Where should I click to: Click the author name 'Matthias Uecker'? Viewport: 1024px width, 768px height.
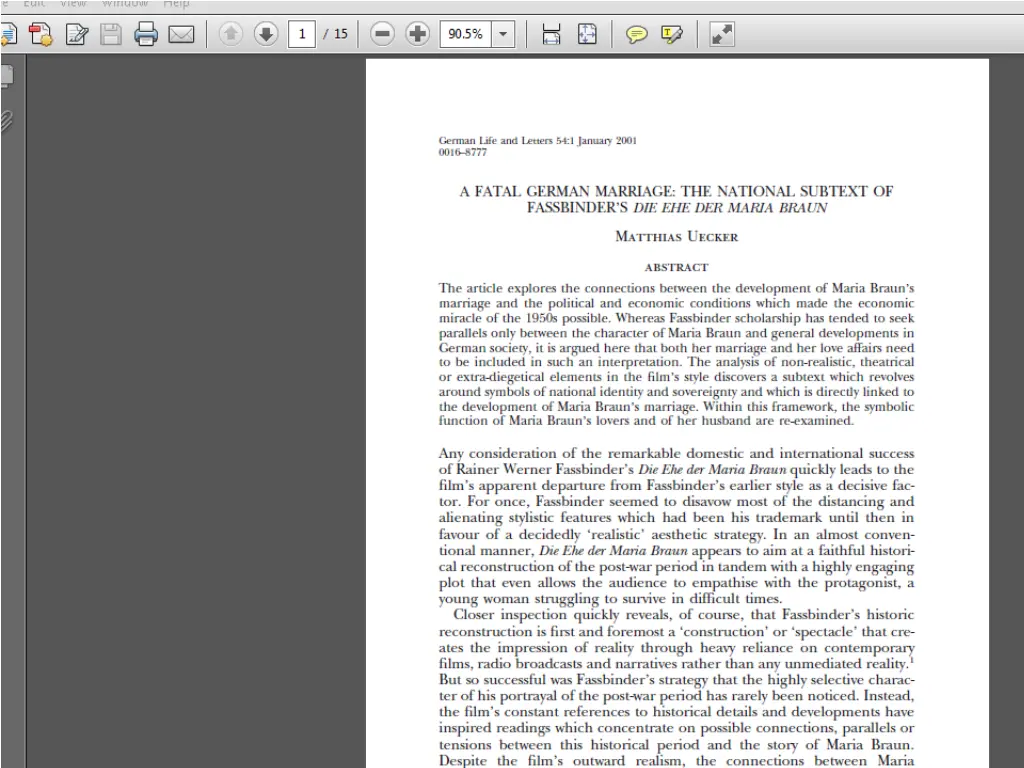(677, 236)
